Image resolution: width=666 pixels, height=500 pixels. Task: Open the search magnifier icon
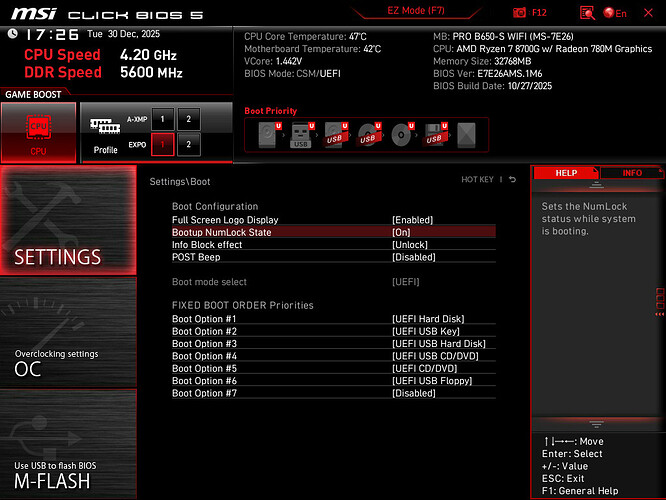pyautogui.click(x=587, y=13)
